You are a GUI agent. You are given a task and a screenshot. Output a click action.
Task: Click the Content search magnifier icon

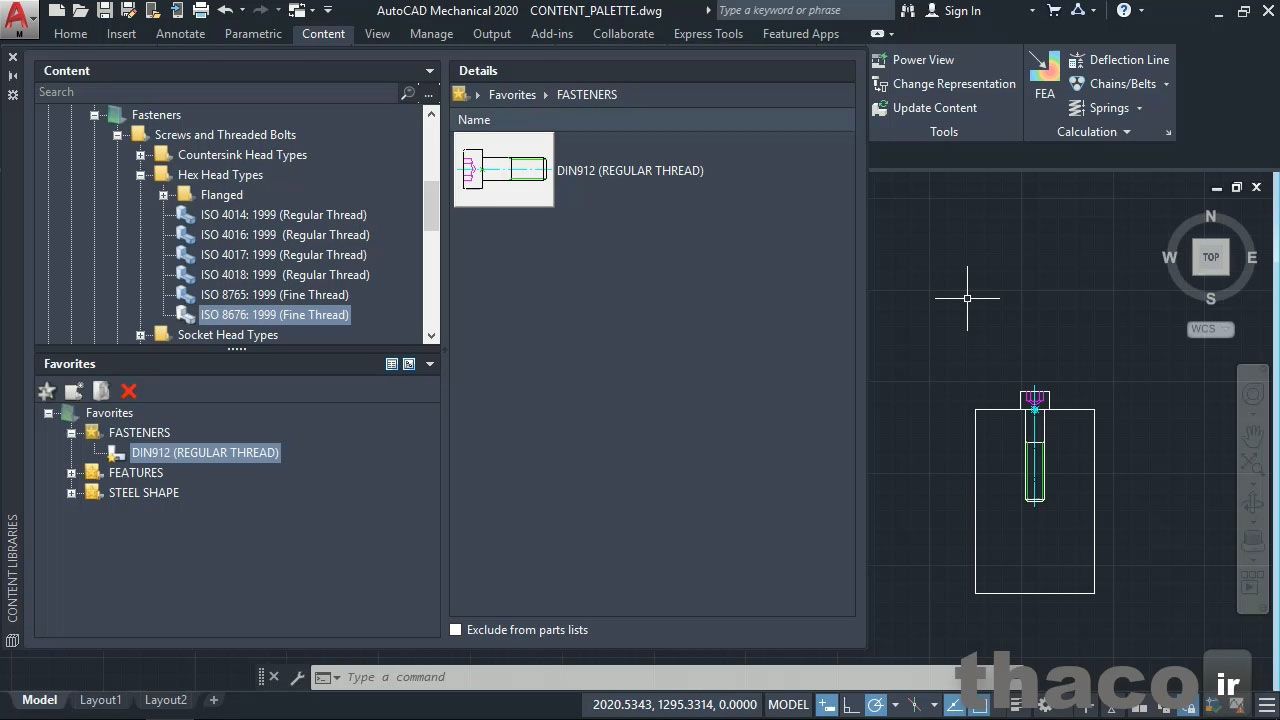click(x=408, y=92)
